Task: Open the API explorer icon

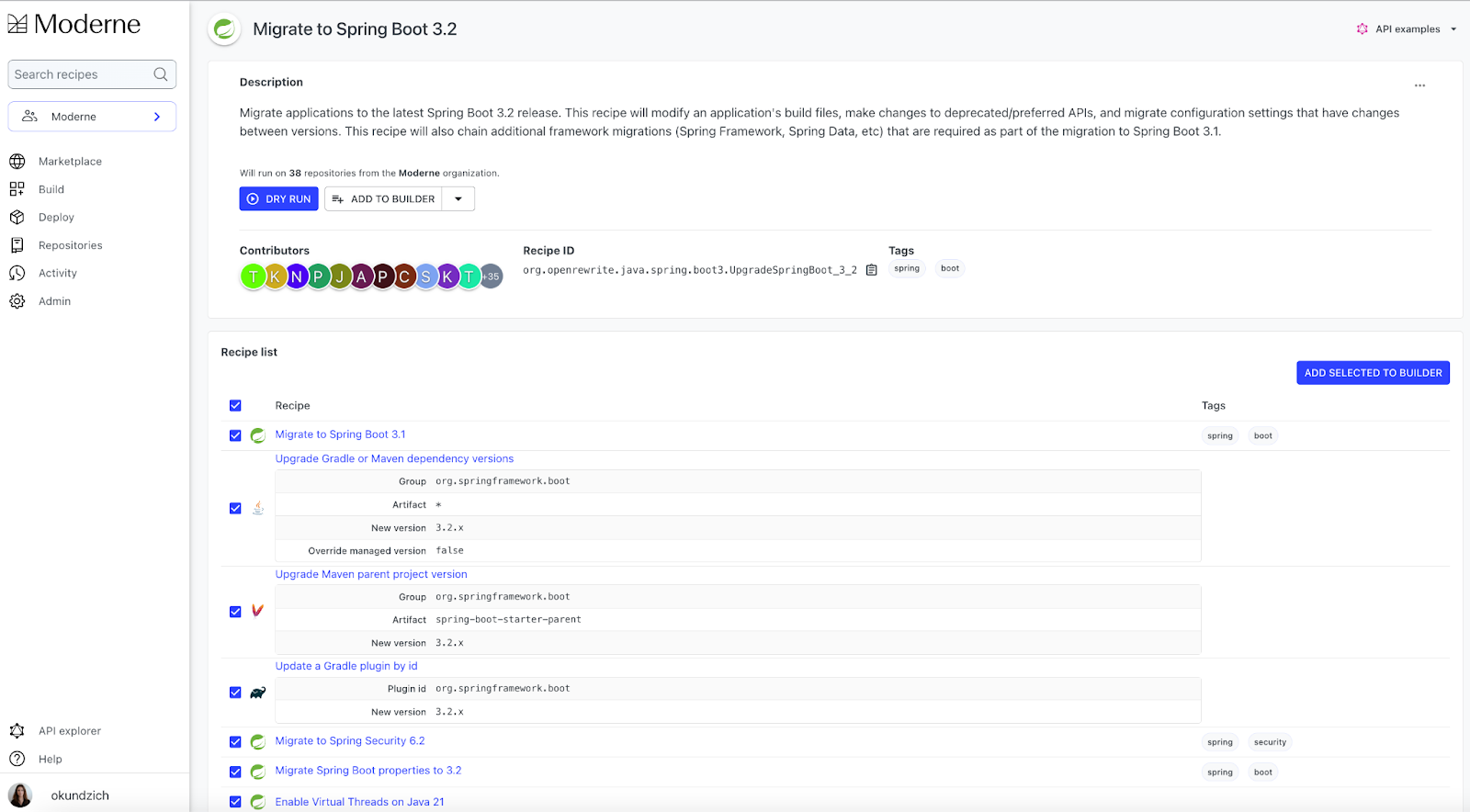Action: [17, 731]
